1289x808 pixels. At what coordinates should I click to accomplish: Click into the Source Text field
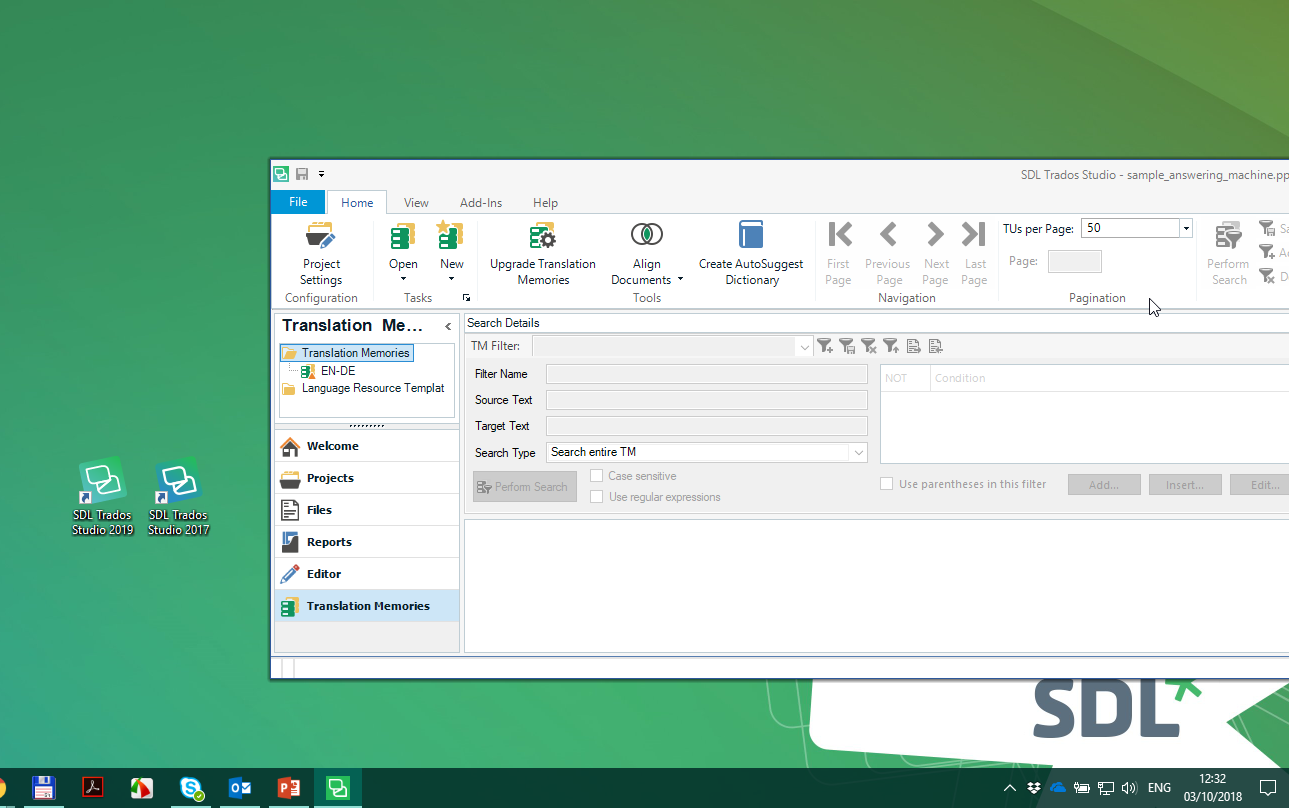pos(706,400)
